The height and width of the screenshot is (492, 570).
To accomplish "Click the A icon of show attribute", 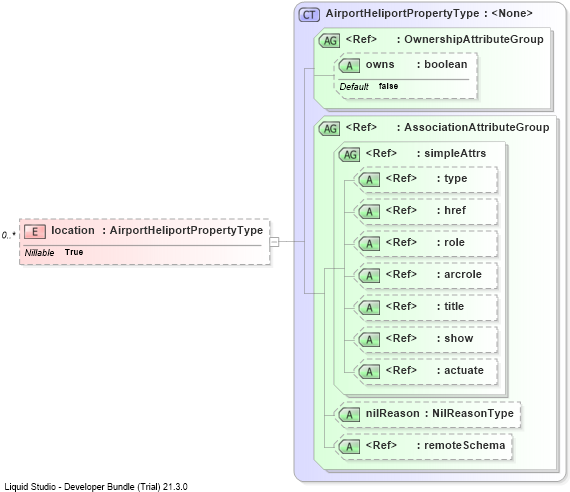I will (369, 340).
